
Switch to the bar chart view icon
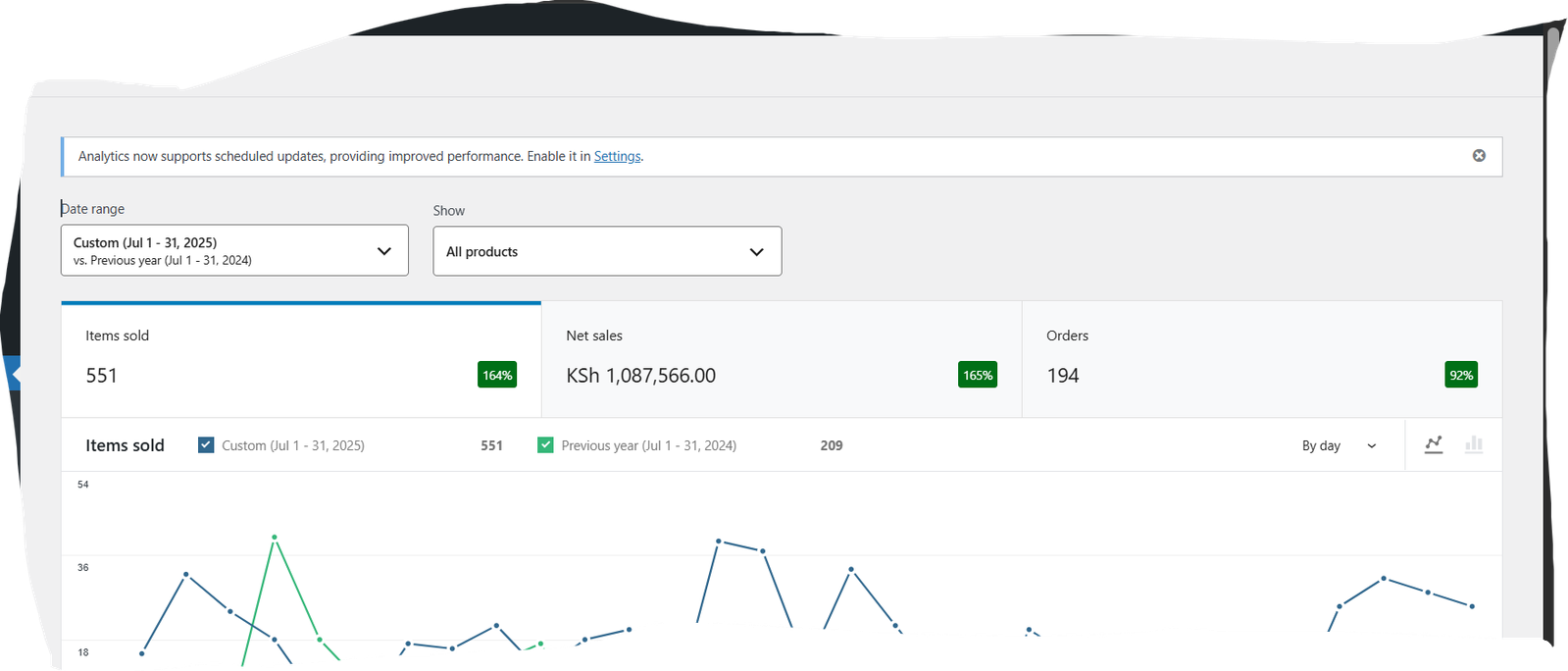point(1474,444)
